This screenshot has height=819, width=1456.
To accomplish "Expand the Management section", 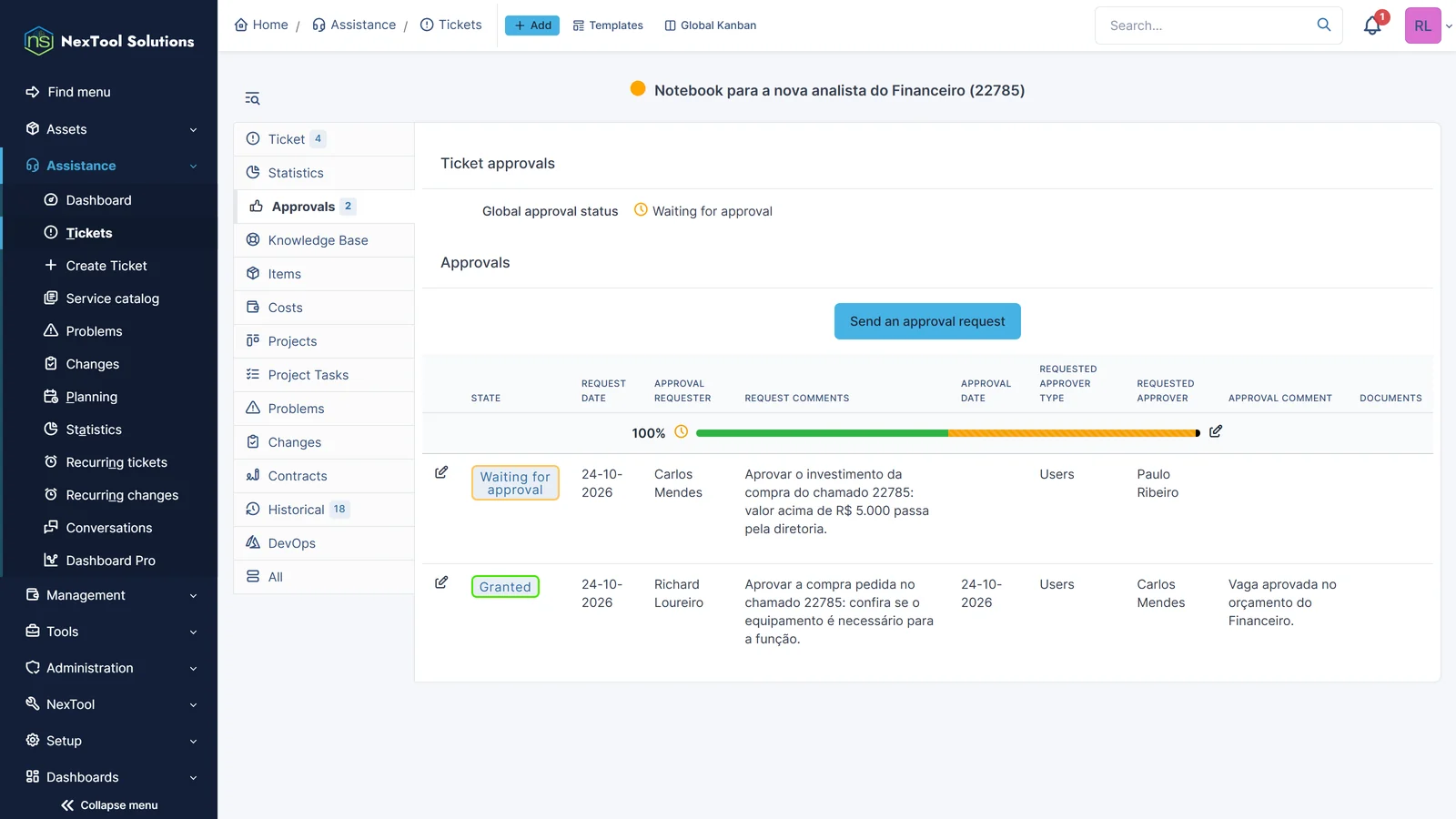I will pyautogui.click(x=109, y=595).
